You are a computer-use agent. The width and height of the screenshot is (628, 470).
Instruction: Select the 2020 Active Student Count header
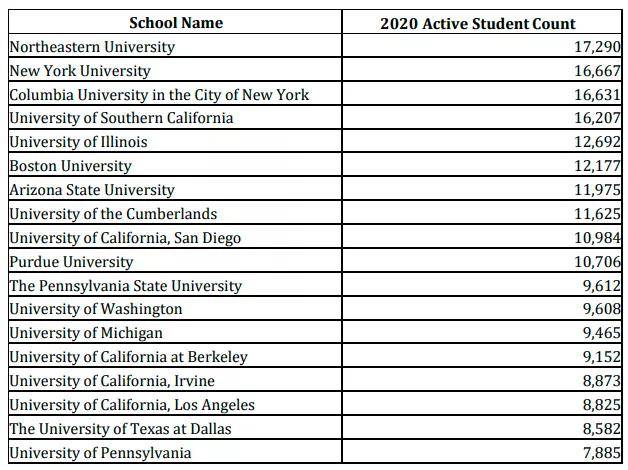point(482,22)
